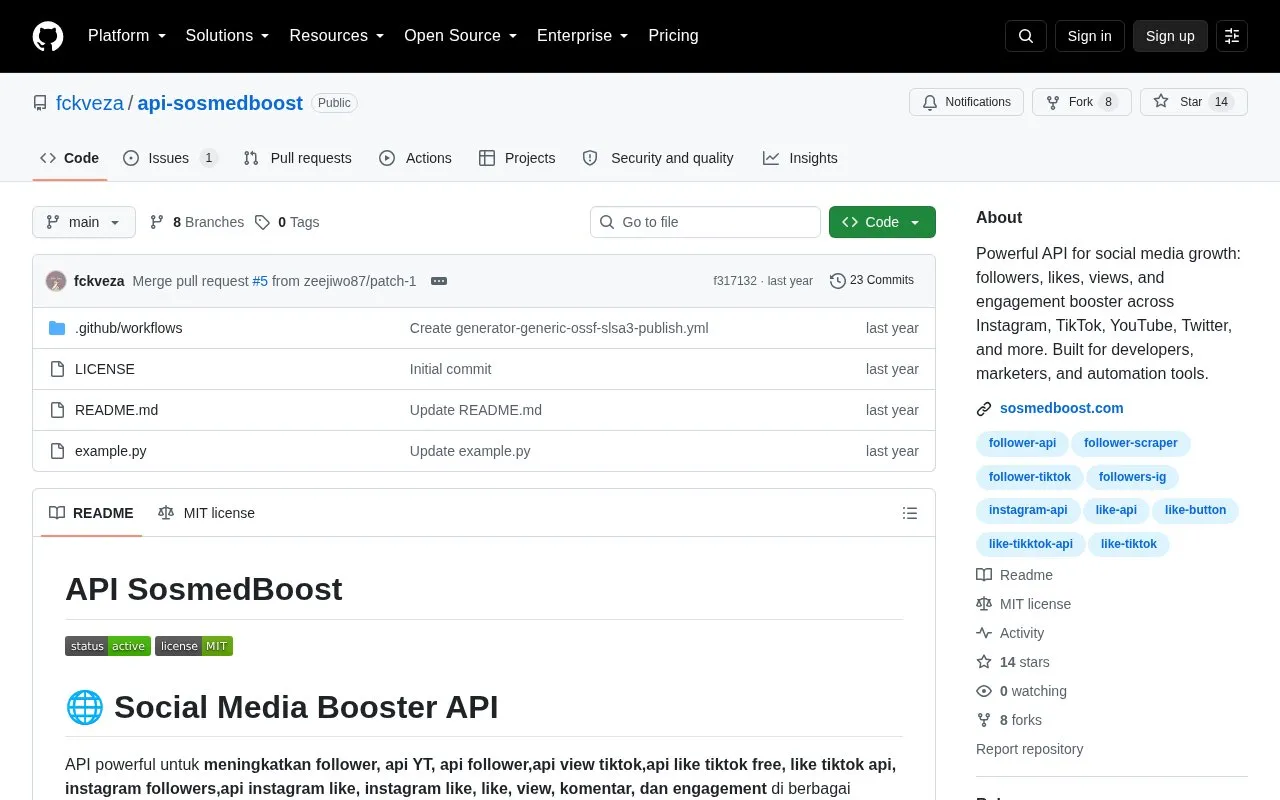Open the main branch selector dropdown

tap(84, 222)
